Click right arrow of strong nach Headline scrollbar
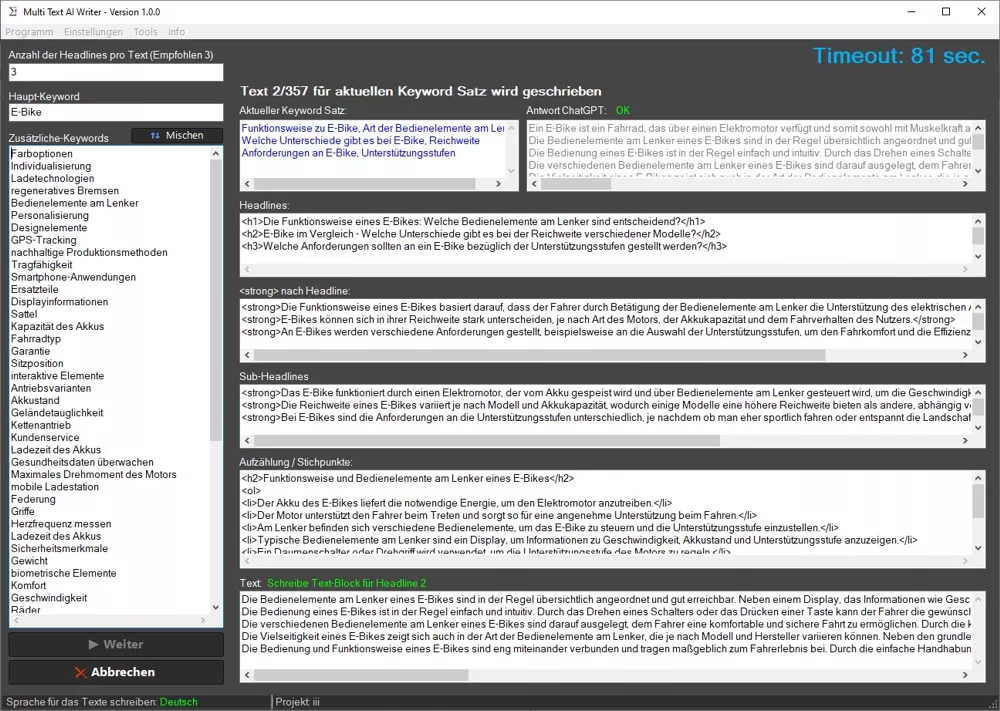The width and height of the screenshot is (1000, 711). pyautogui.click(x=965, y=355)
